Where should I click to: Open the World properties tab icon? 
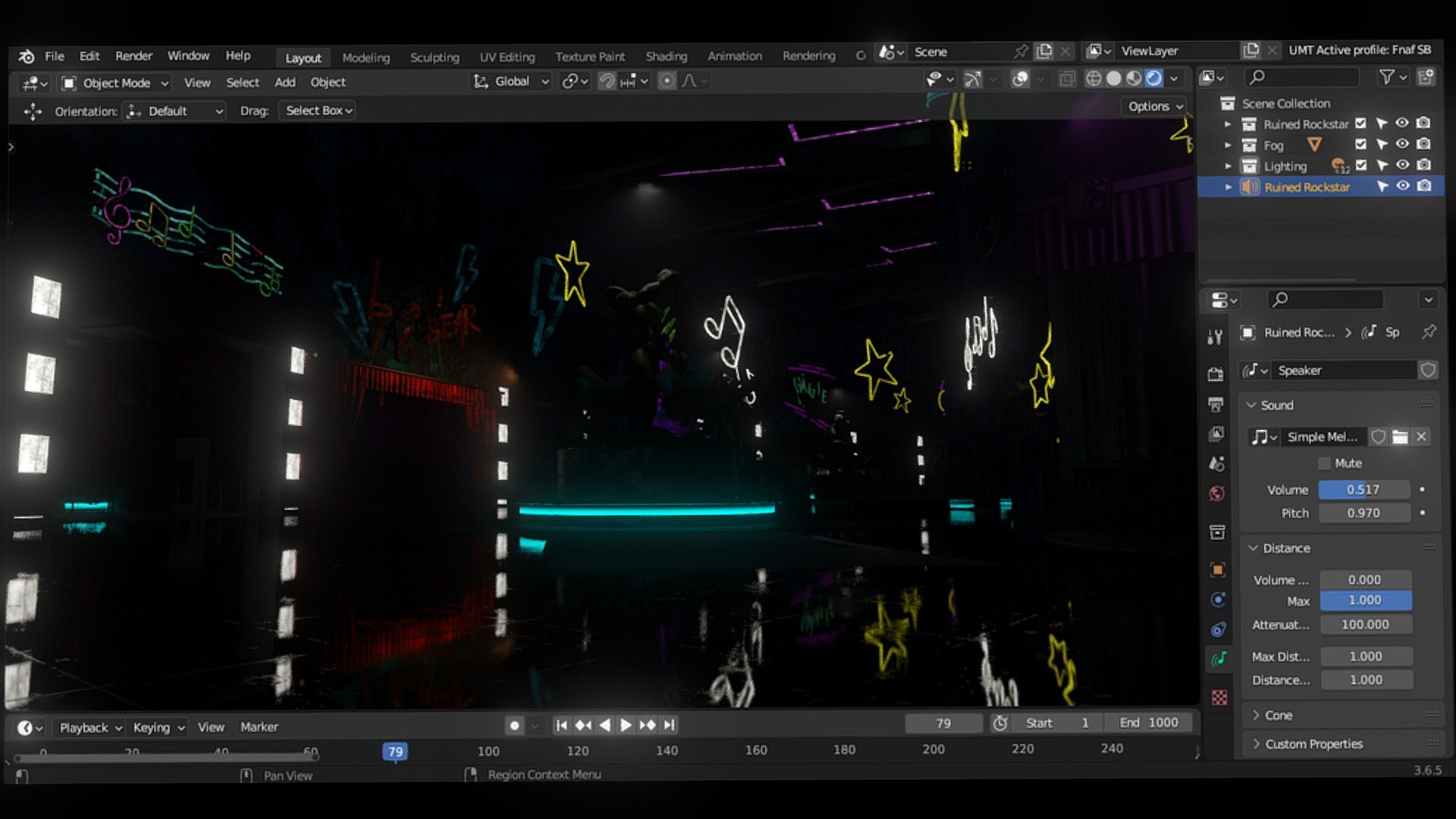point(1217,494)
